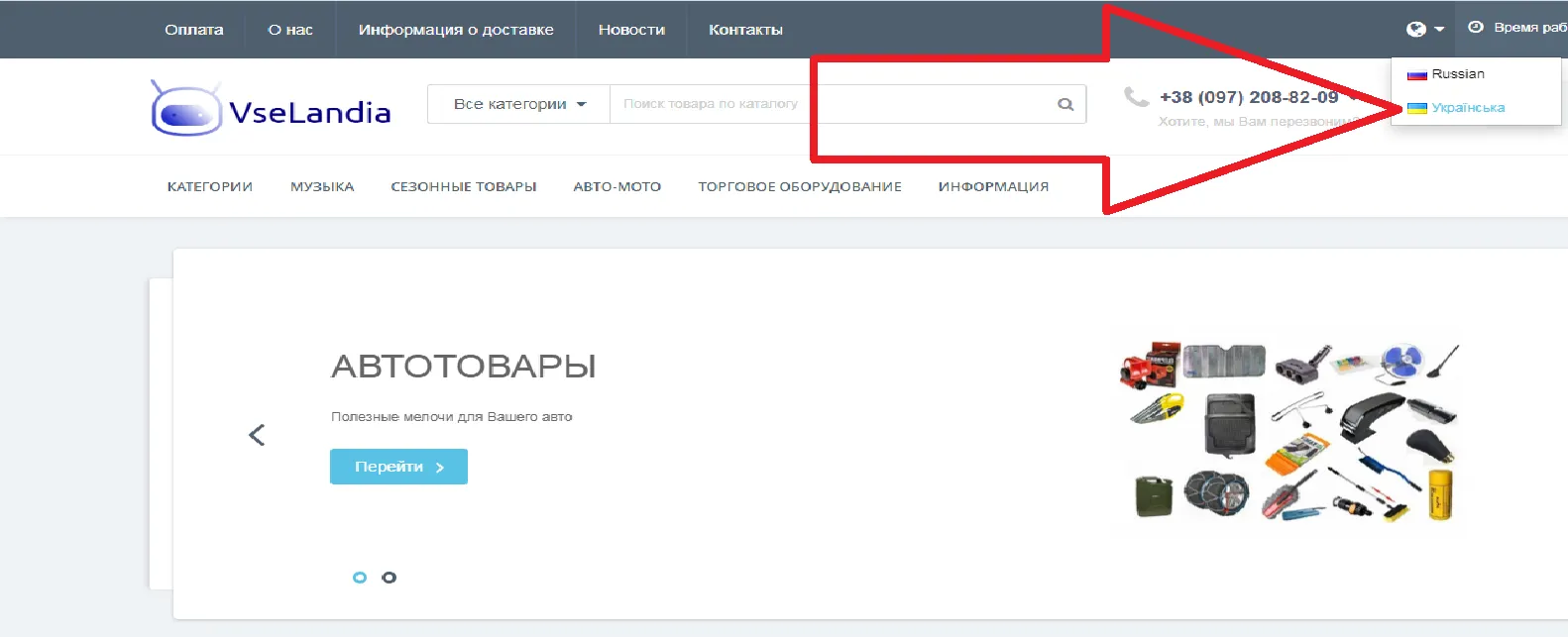Go to previous slide with left arrow
The image size is (1568, 637).
pyautogui.click(x=257, y=435)
